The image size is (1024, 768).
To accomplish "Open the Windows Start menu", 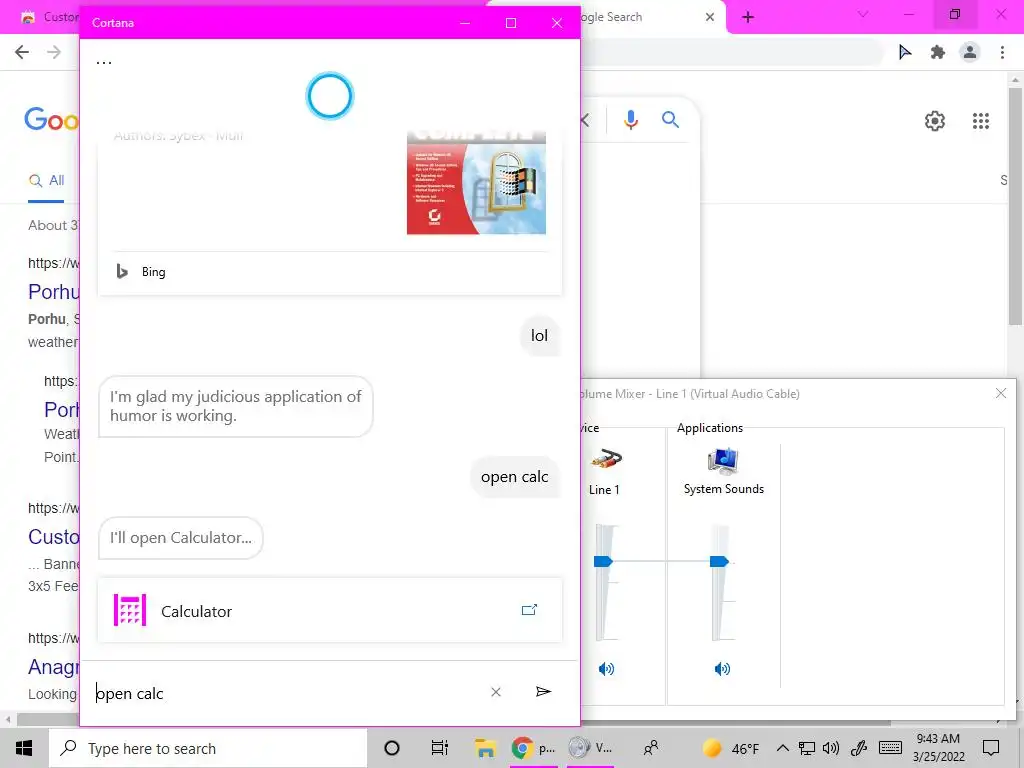I will [x=24, y=748].
